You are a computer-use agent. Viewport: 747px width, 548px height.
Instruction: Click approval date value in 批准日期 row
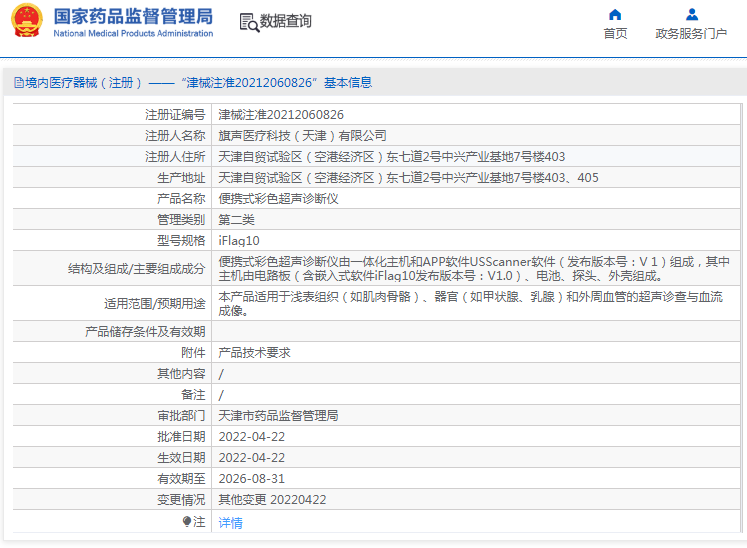(252, 436)
